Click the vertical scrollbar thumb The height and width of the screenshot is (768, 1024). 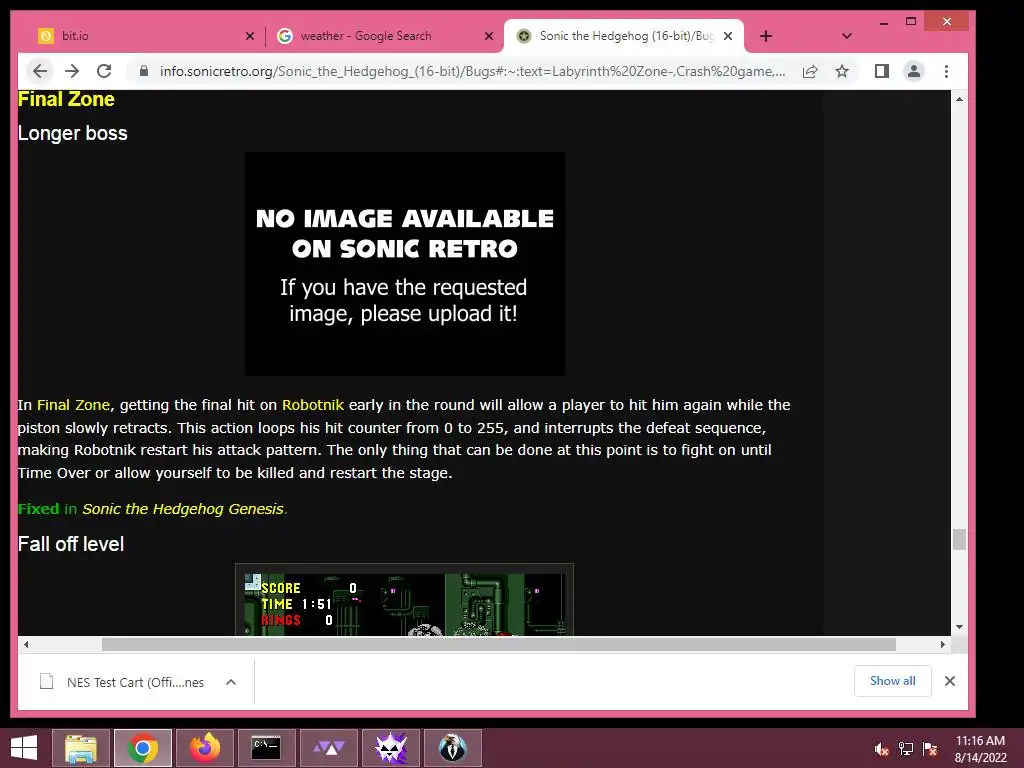[959, 539]
